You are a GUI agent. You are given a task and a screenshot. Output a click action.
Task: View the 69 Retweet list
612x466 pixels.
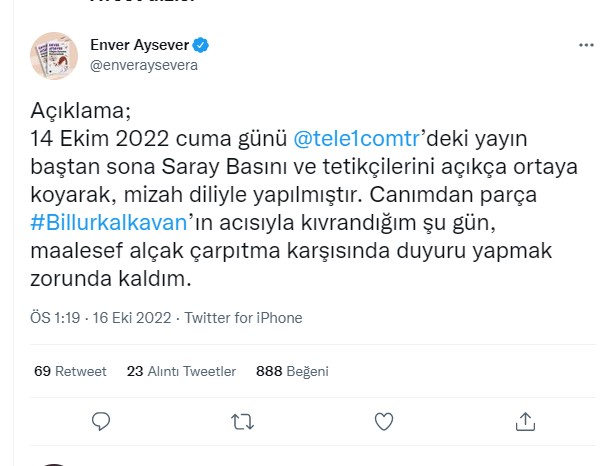pyautogui.click(x=70, y=371)
